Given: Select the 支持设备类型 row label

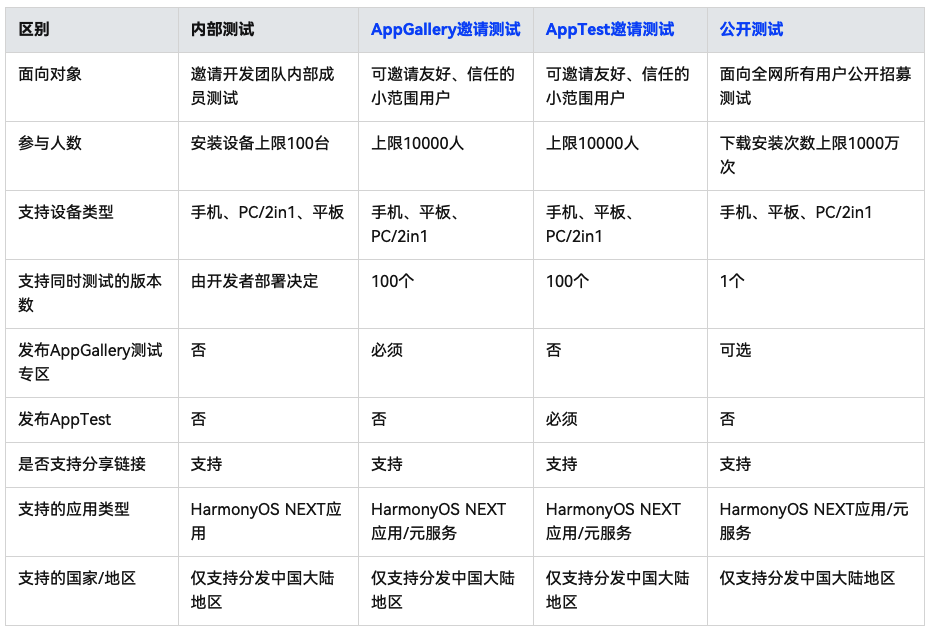Looking at the screenshot, I should click(66, 212).
